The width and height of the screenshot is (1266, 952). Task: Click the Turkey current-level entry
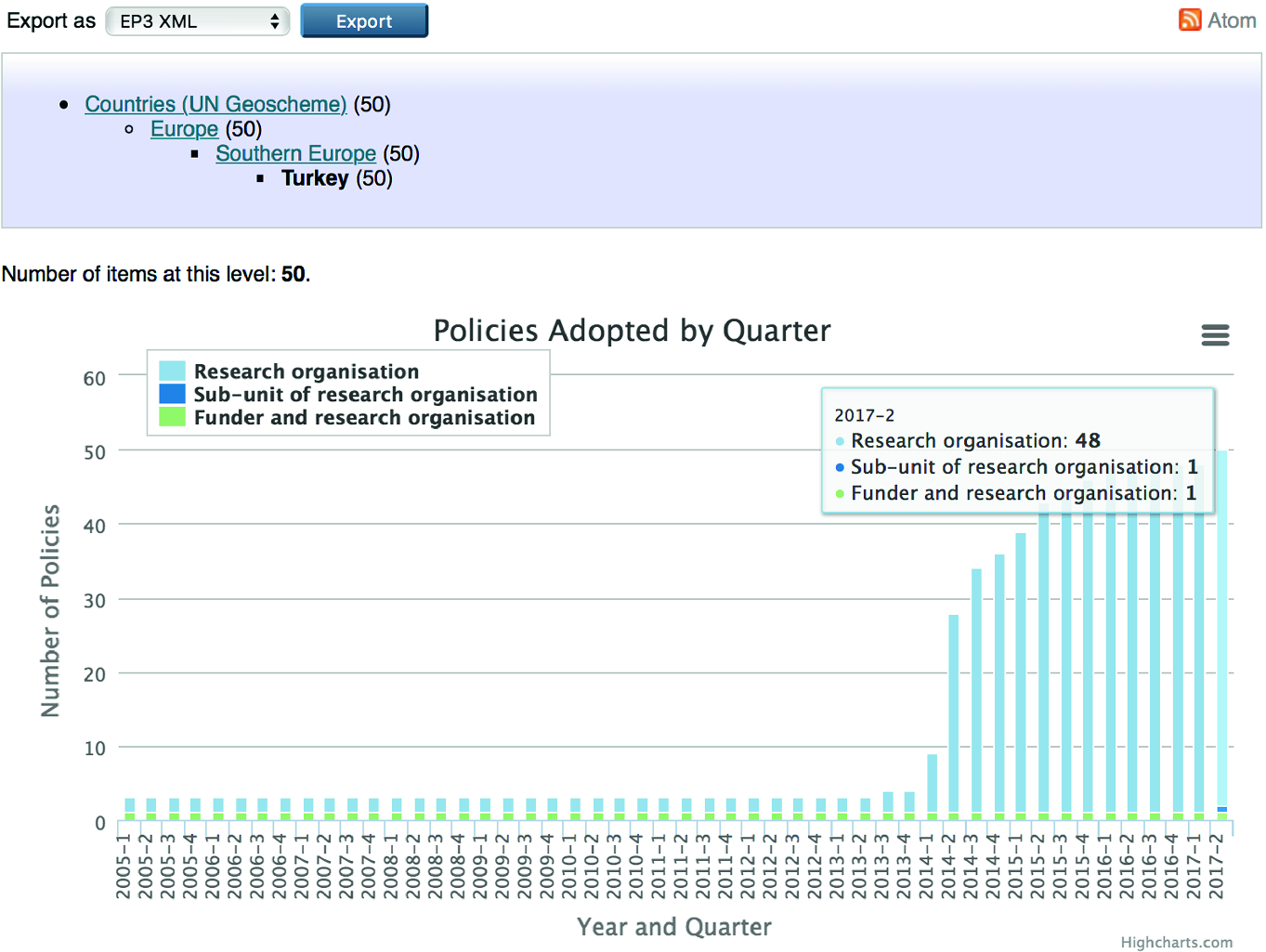click(x=315, y=178)
